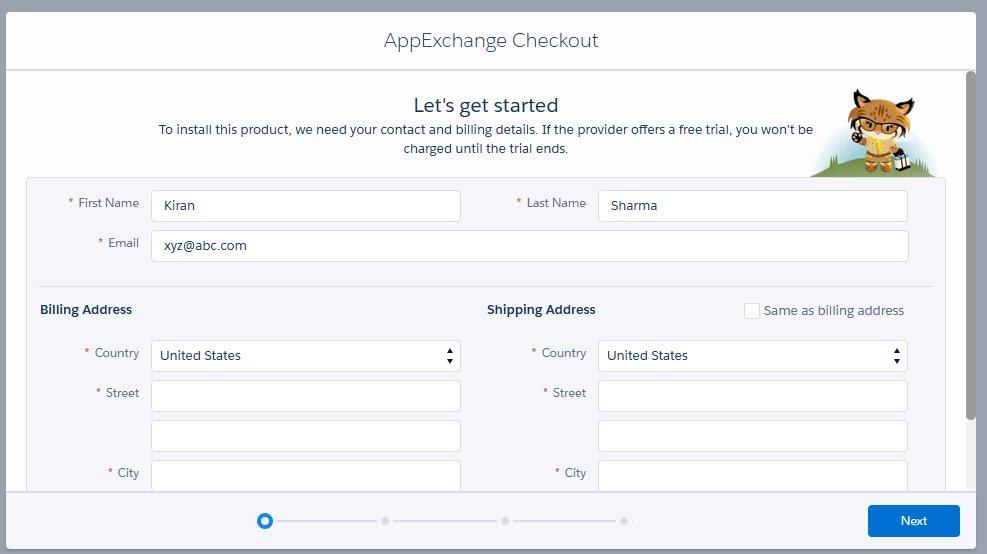Viewport: 987px width, 554px height.
Task: Click the Shipping Address heading
Action: [x=541, y=310]
